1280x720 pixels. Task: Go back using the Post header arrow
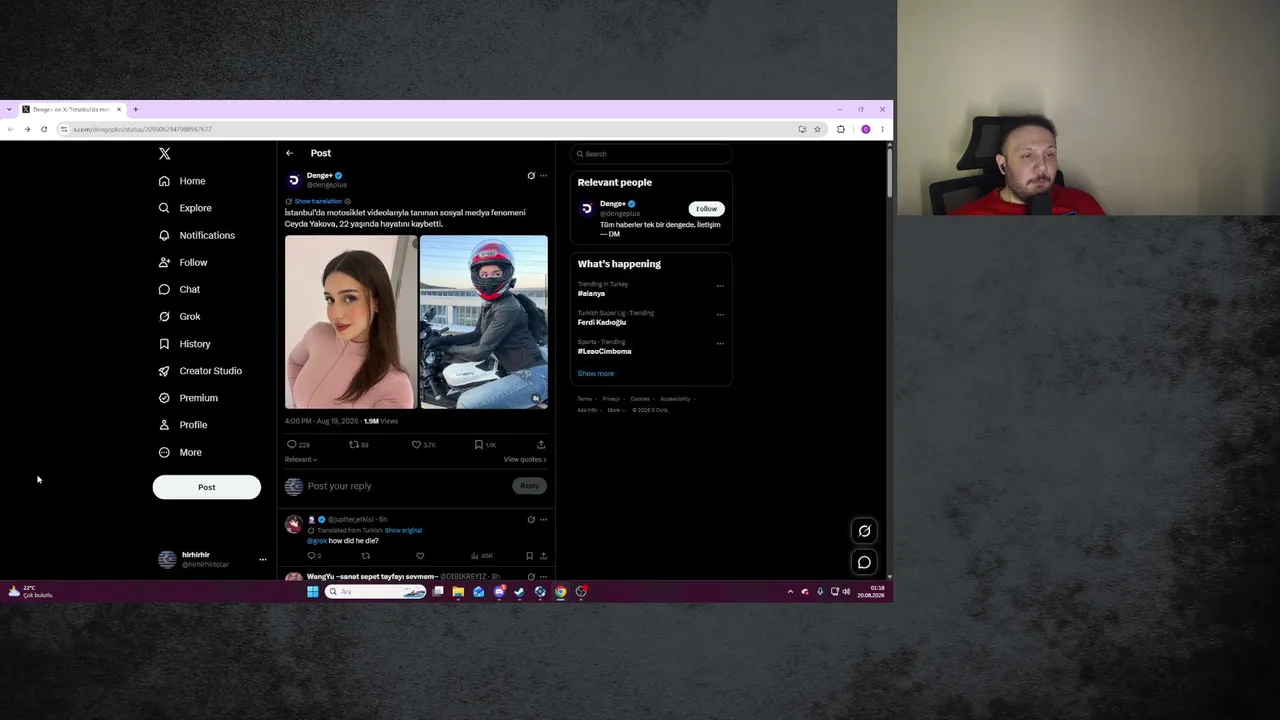(x=289, y=153)
